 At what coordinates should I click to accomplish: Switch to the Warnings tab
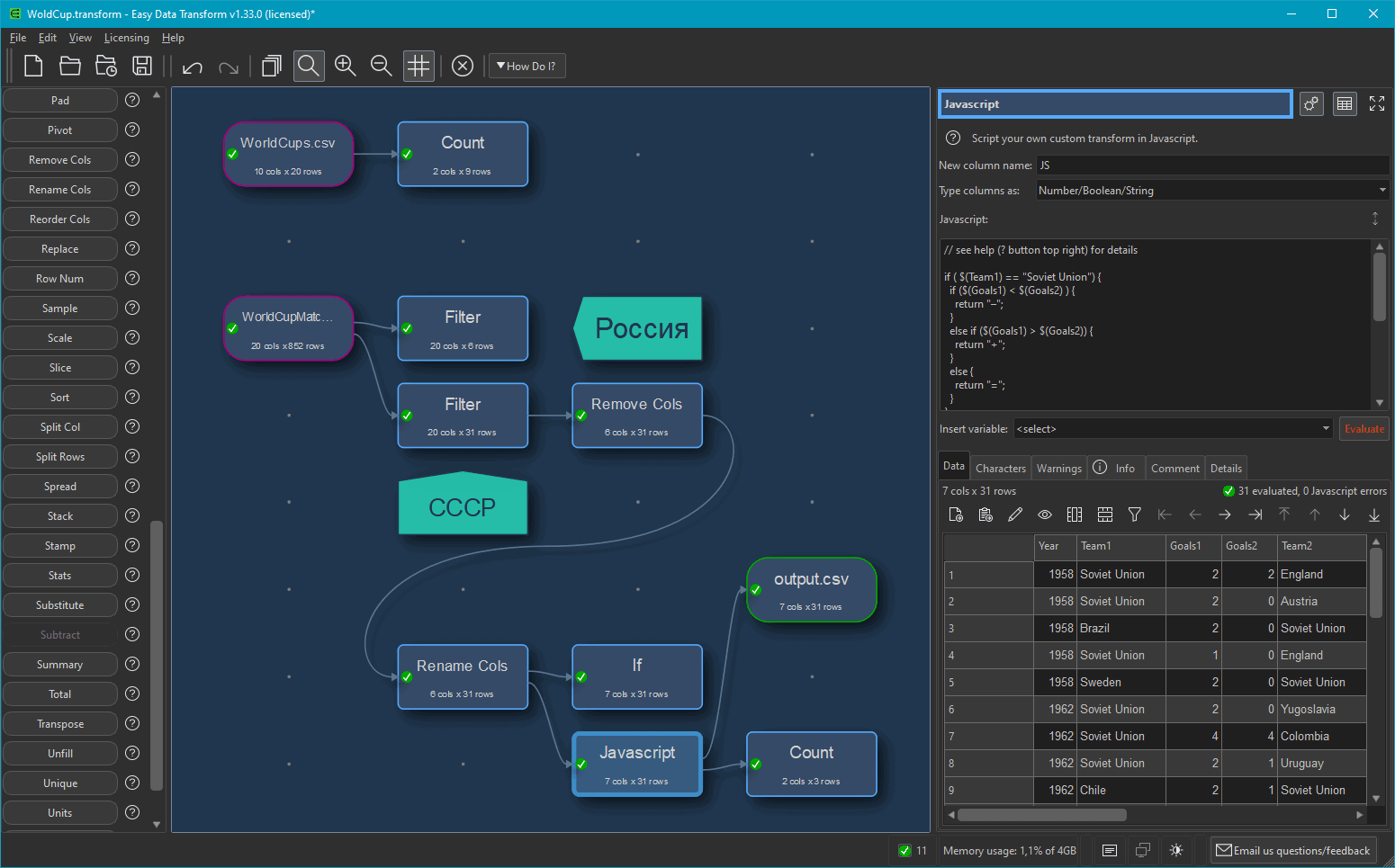(1058, 468)
